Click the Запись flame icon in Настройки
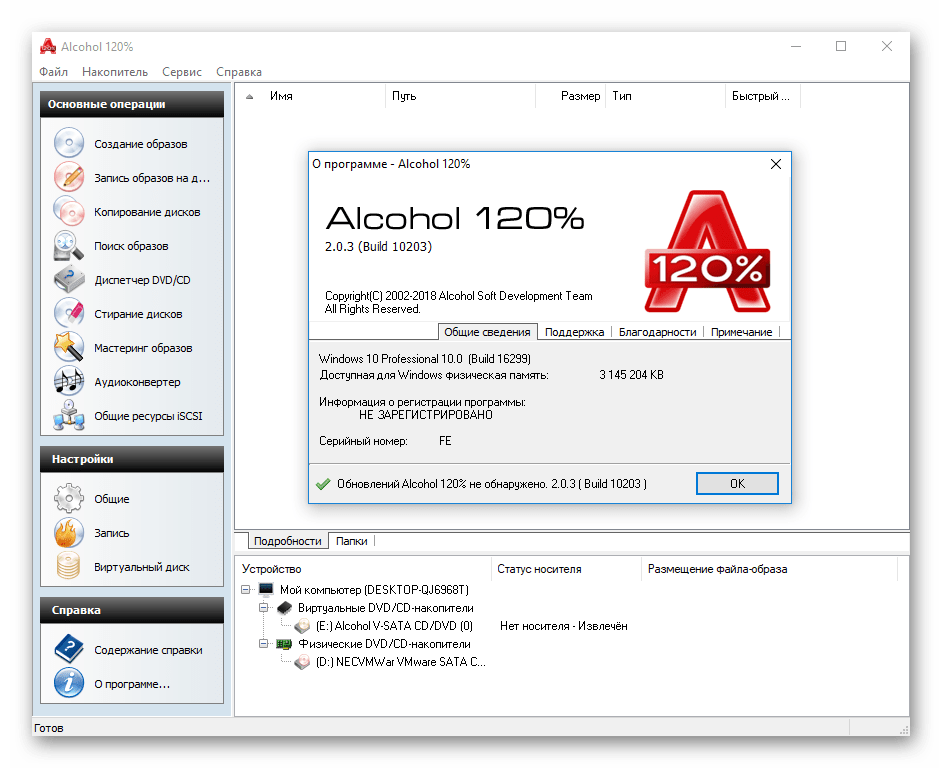 68,532
